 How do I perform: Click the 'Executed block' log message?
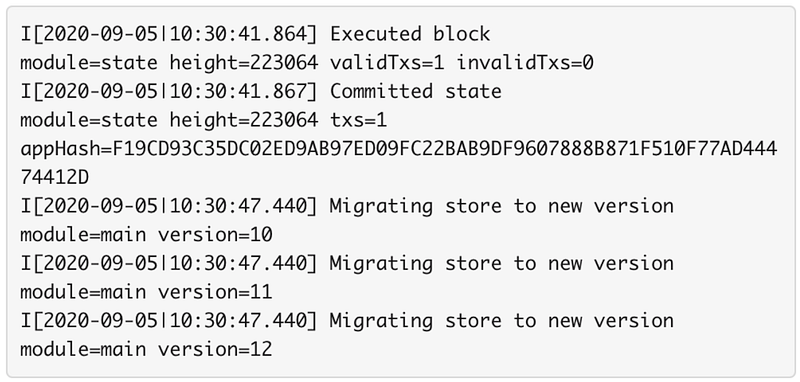[410, 34]
